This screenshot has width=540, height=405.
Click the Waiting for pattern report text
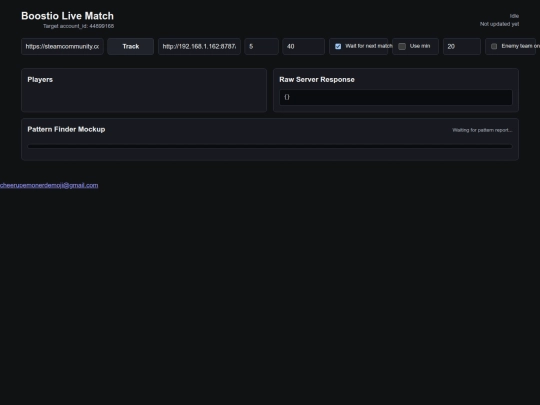[x=482, y=130]
